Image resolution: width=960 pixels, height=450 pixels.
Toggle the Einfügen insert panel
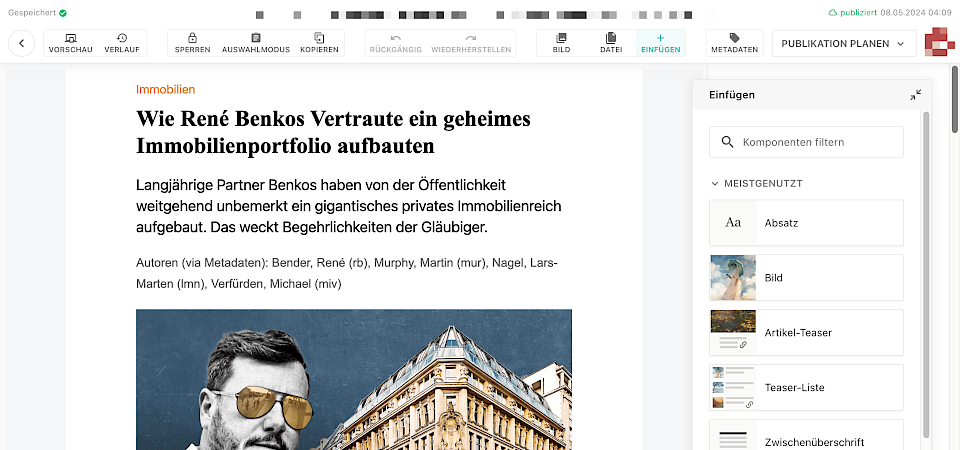pyautogui.click(x=660, y=43)
